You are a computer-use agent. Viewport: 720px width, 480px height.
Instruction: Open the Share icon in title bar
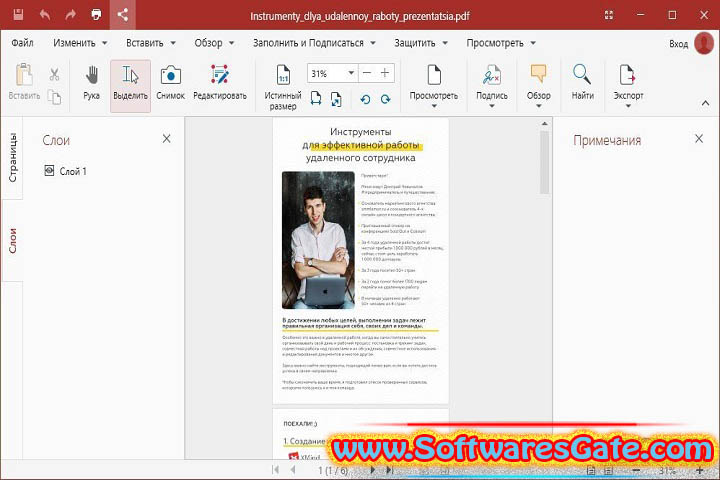[x=122, y=15]
